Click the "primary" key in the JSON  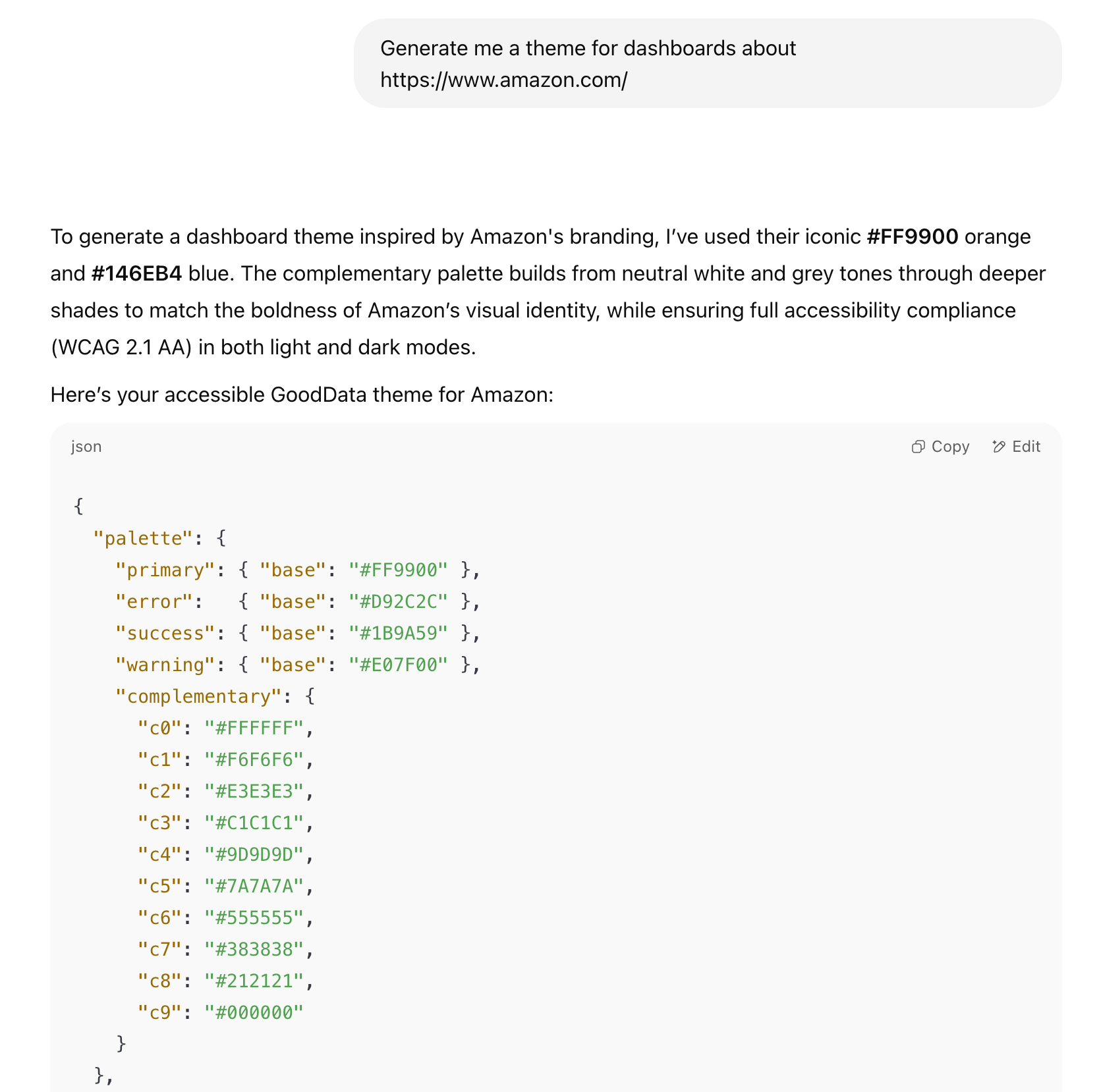click(x=165, y=570)
